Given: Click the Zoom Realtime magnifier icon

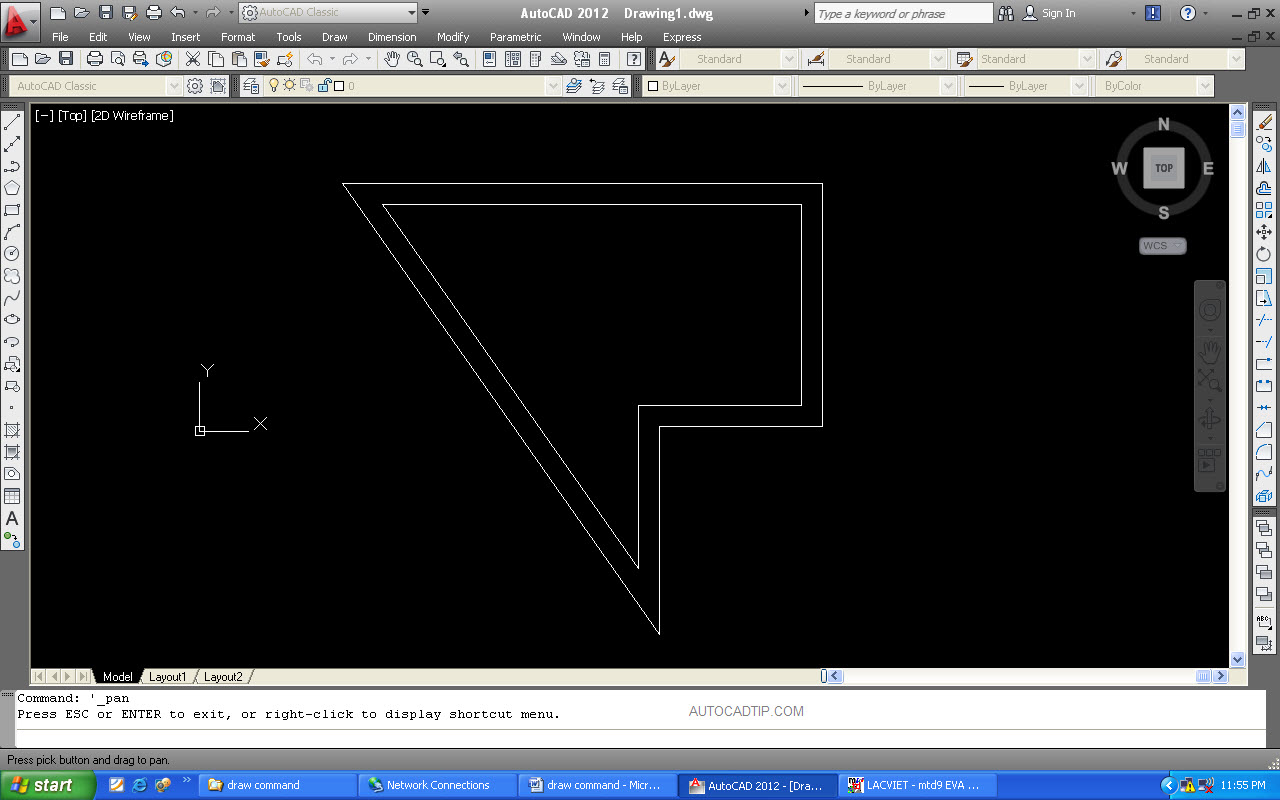Looking at the screenshot, I should (415, 59).
